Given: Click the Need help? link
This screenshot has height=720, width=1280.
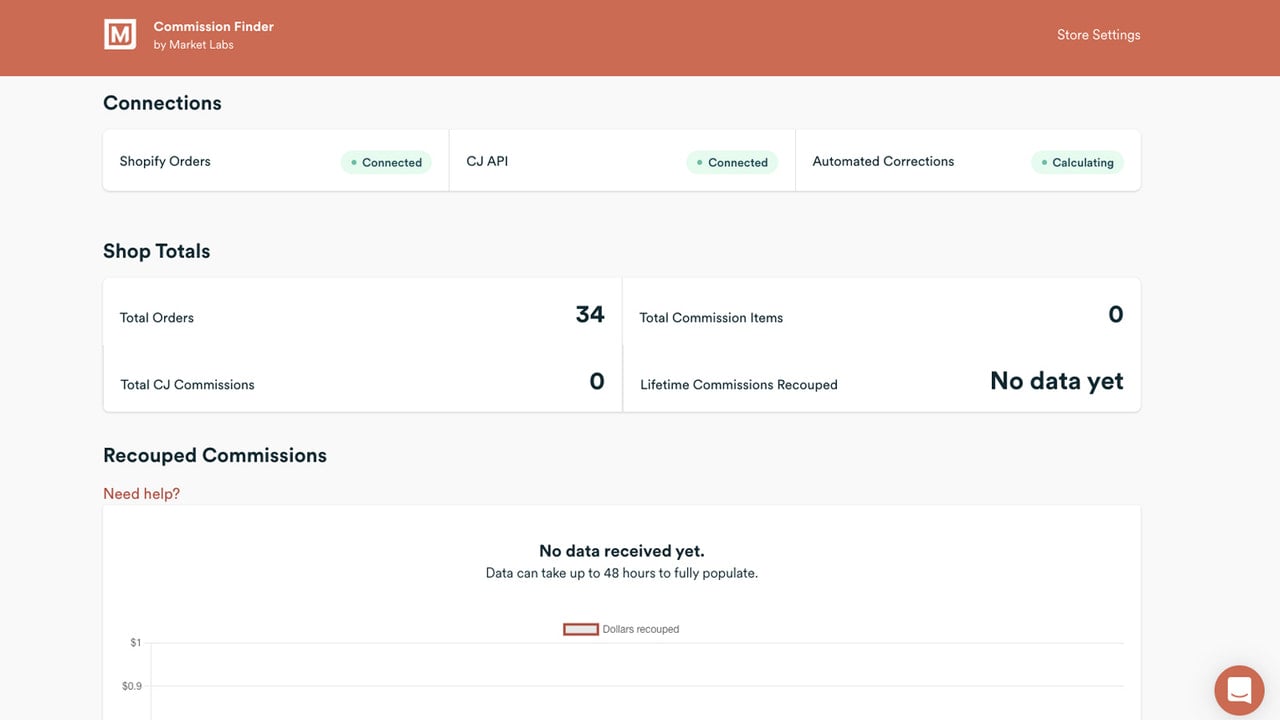Looking at the screenshot, I should point(141,494).
